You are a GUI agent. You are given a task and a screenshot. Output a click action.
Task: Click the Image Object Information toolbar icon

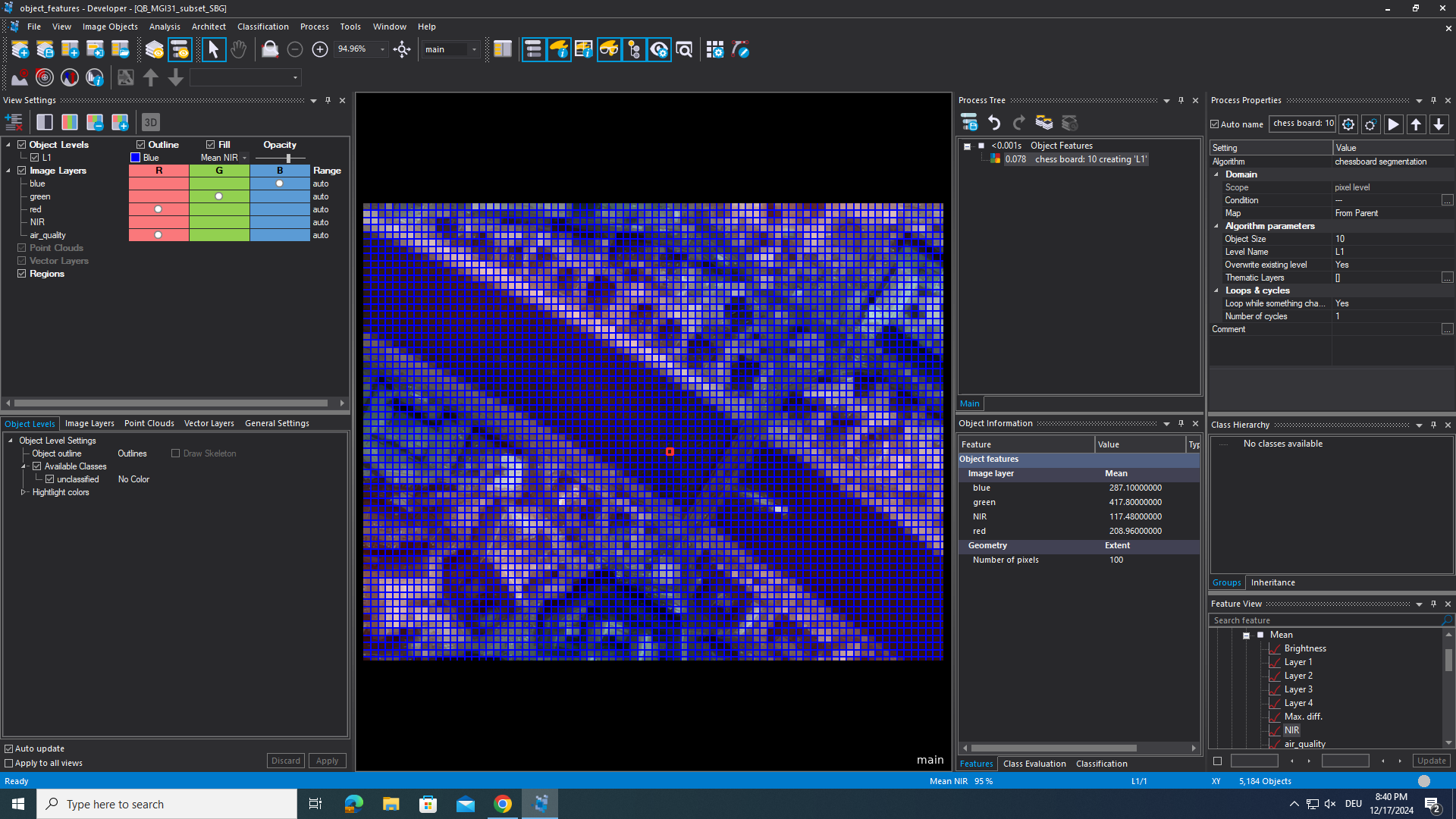point(559,50)
